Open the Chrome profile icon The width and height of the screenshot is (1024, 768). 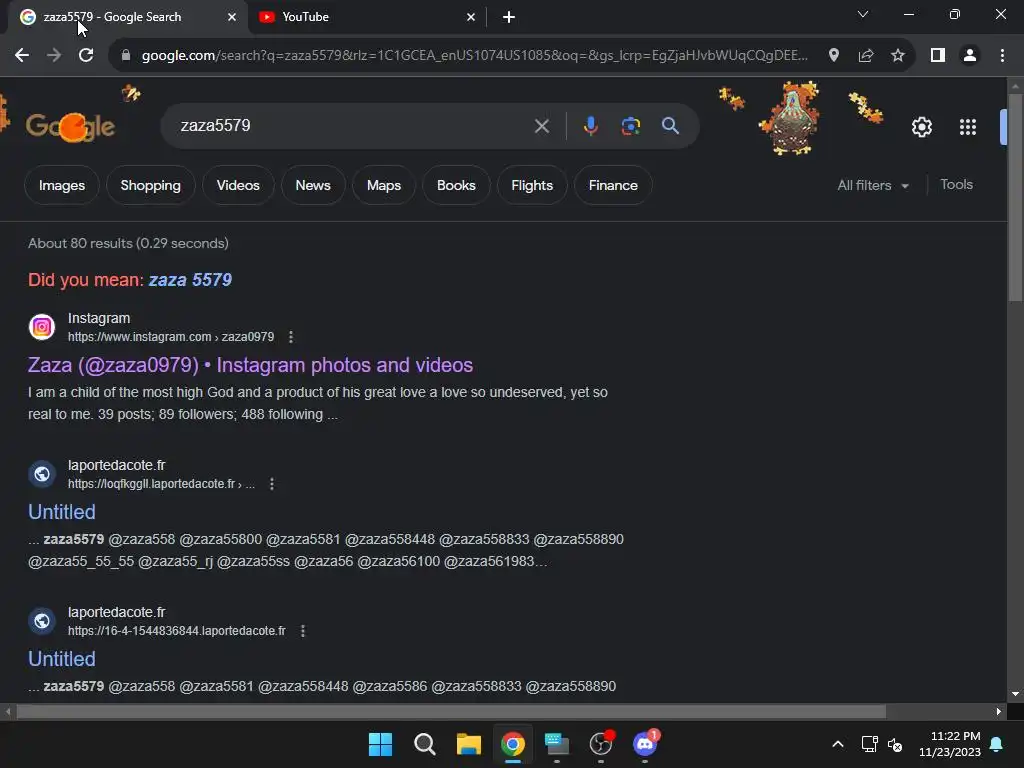click(x=970, y=56)
